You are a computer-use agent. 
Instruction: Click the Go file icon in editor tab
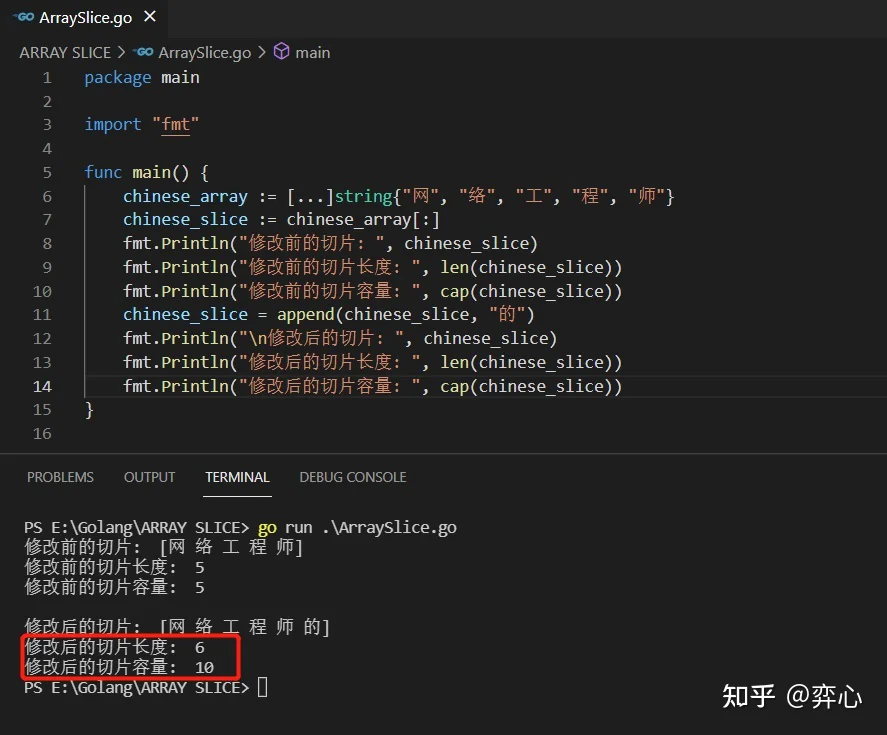(24, 18)
